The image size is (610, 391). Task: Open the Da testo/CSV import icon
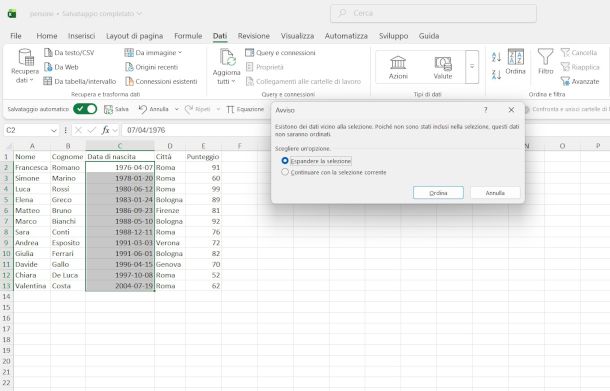pos(48,53)
